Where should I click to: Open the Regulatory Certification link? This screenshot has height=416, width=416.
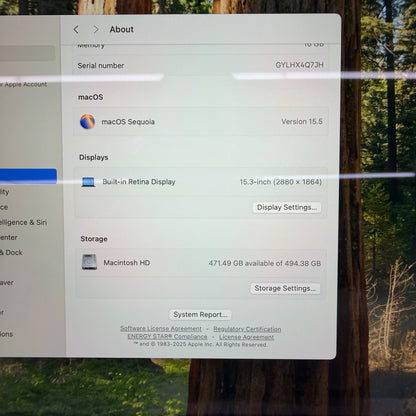tap(247, 329)
